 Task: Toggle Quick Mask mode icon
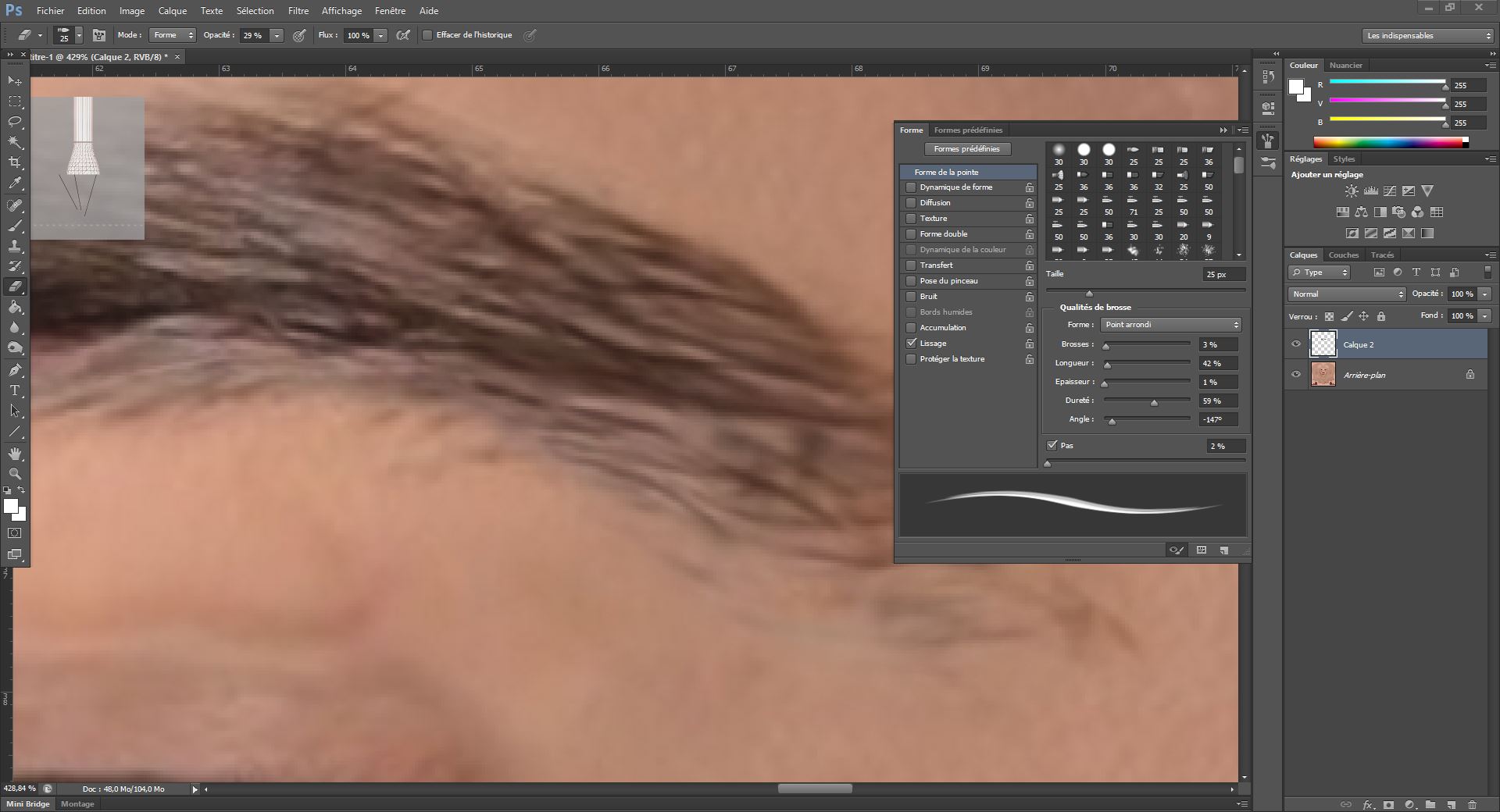15,533
